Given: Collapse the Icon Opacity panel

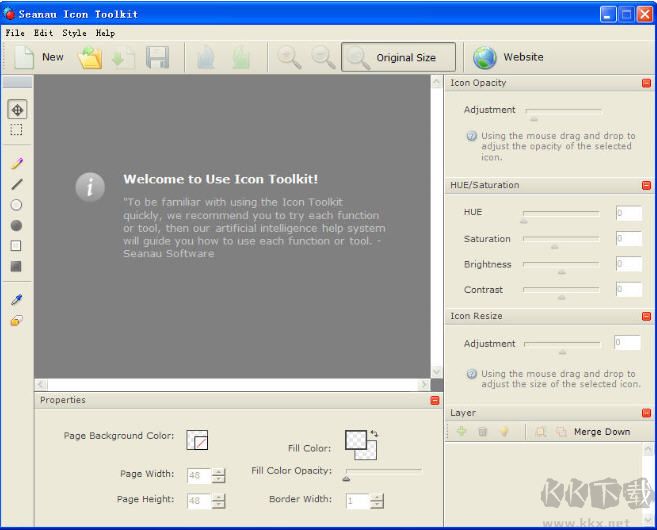Looking at the screenshot, I should 646,84.
